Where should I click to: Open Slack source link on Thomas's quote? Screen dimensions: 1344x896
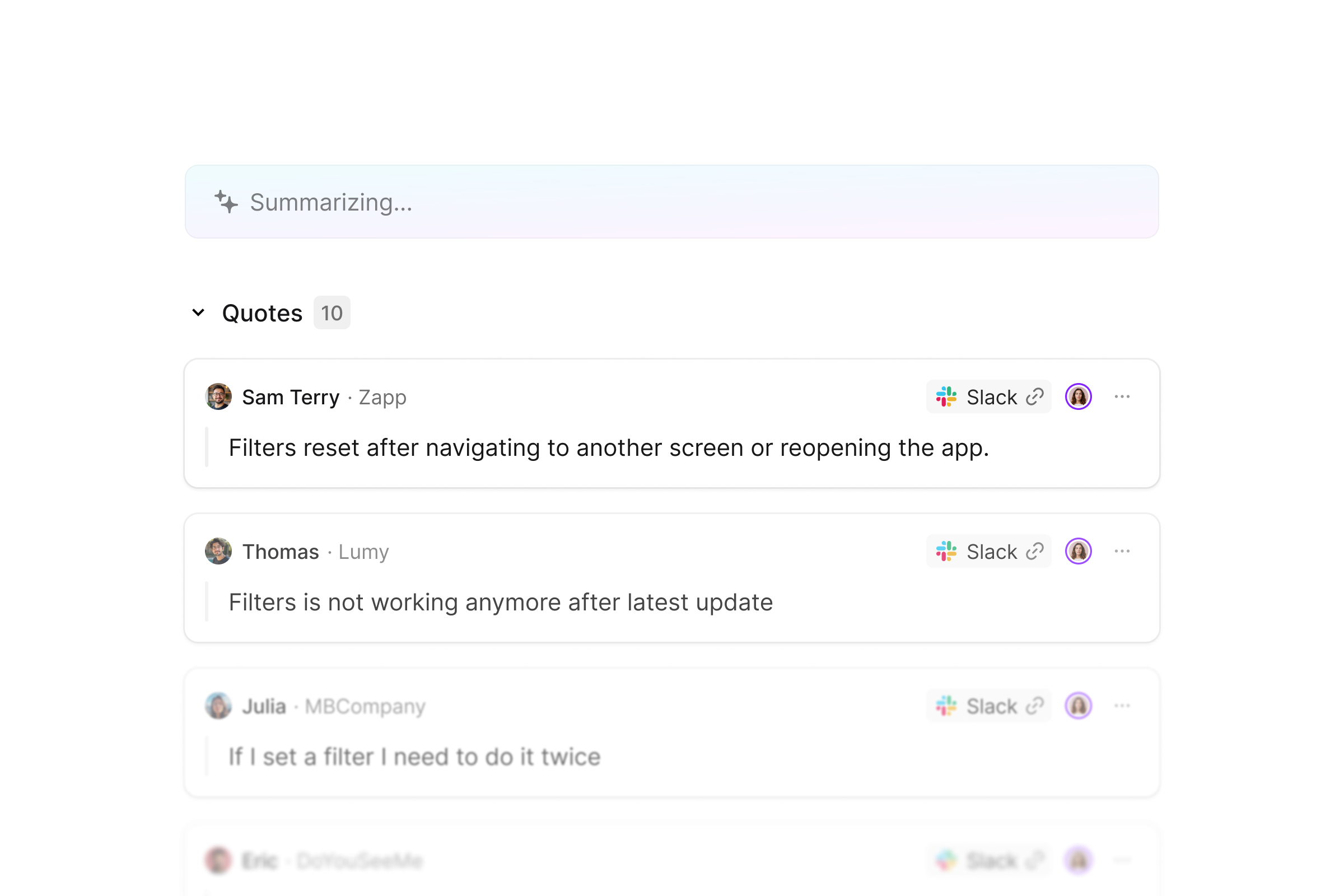(988, 552)
